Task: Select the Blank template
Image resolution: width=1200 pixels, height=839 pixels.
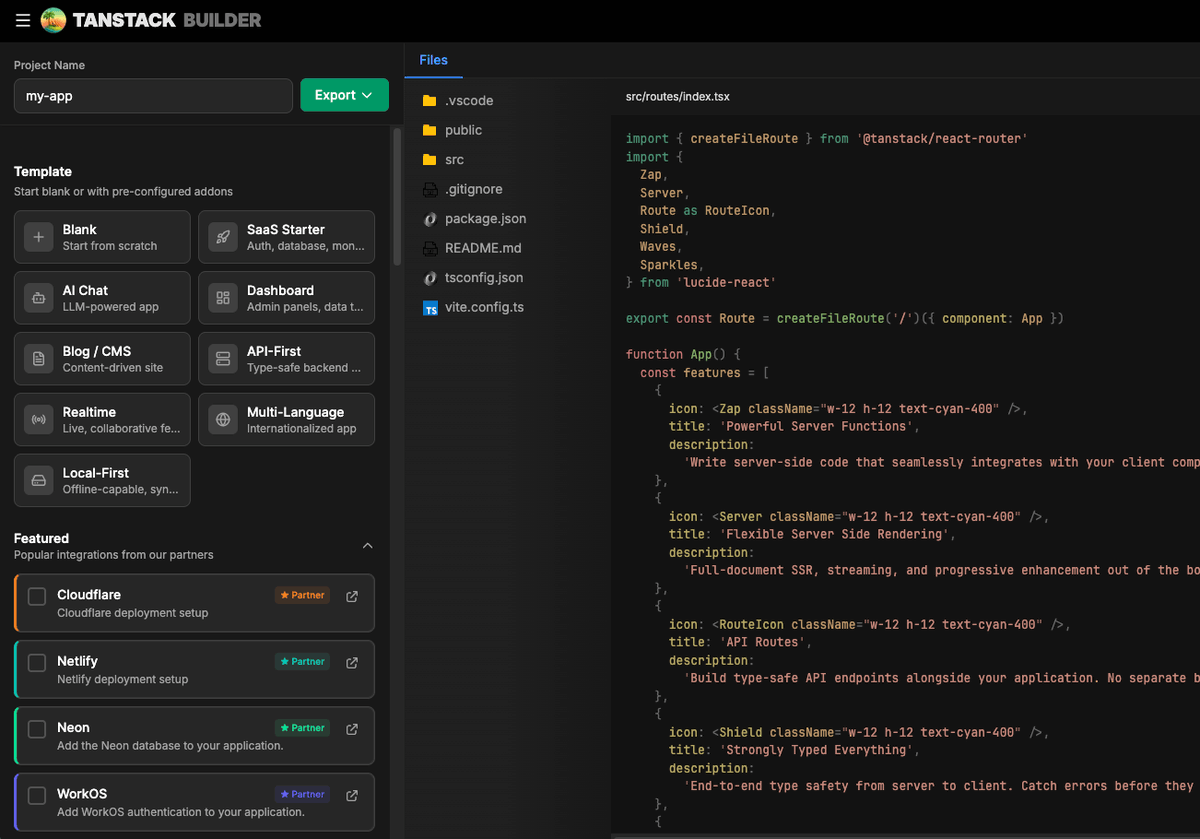Action: click(x=102, y=237)
